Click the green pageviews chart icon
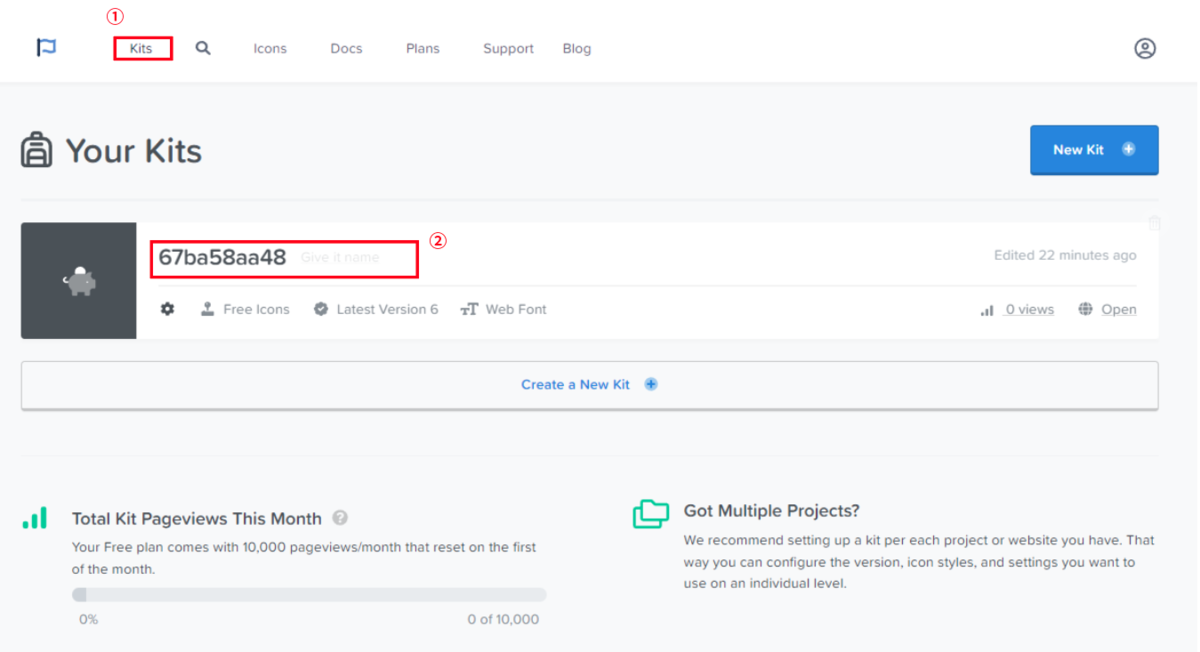 [x=35, y=517]
